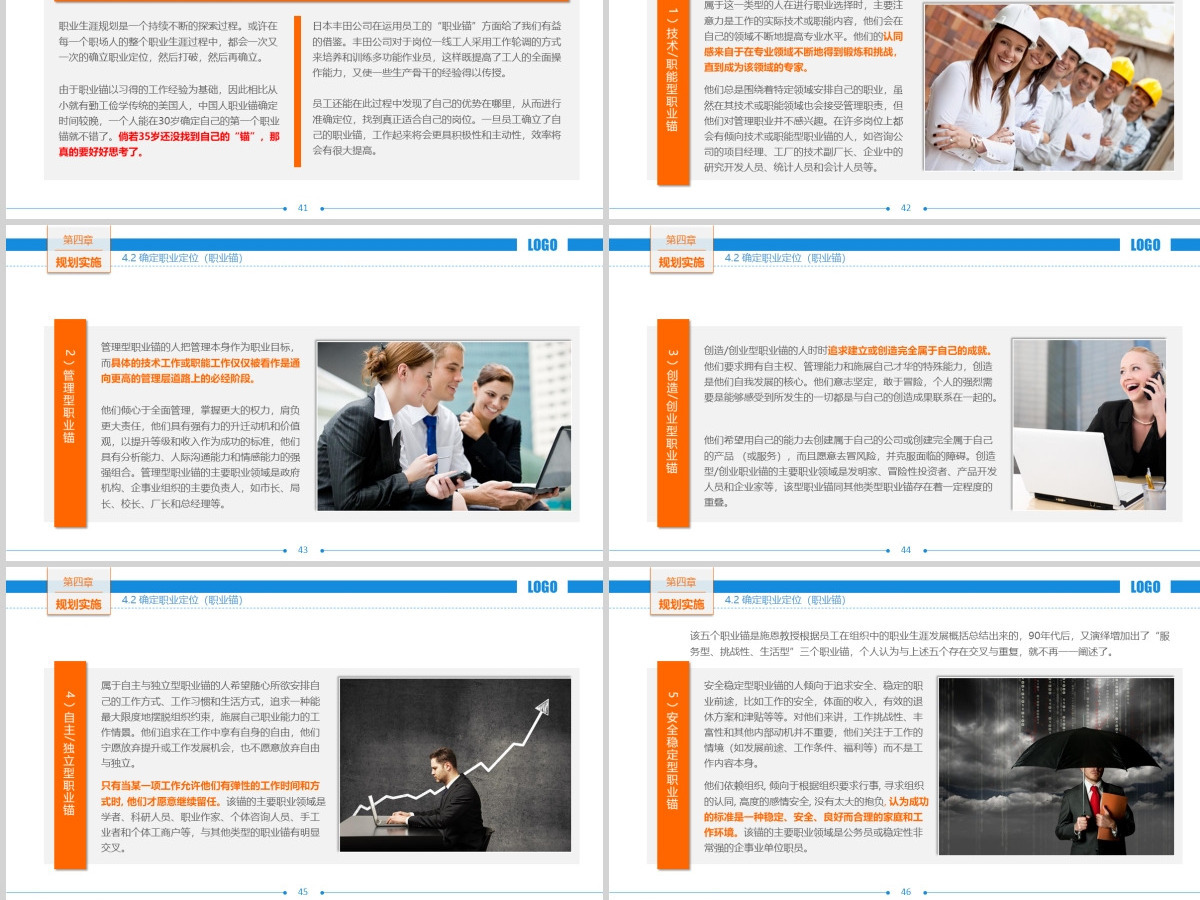Click the paragraph starting 日本丰田公司在运用员工的
The height and width of the screenshot is (900, 1200).
(x=437, y=49)
